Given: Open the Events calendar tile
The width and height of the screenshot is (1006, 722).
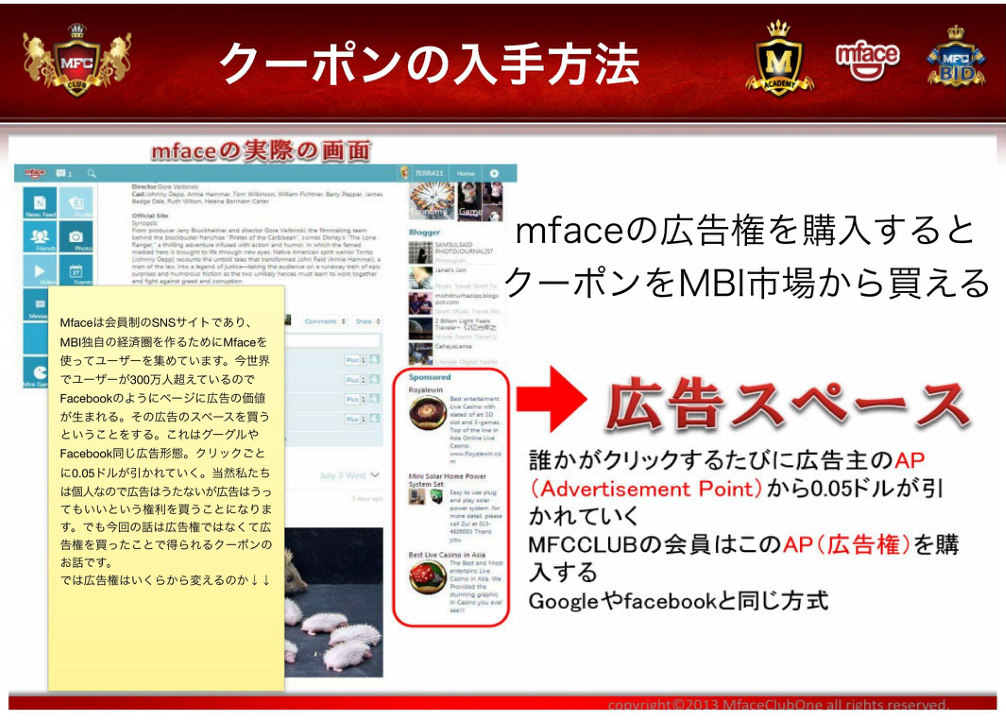Looking at the screenshot, I should click(76, 270).
